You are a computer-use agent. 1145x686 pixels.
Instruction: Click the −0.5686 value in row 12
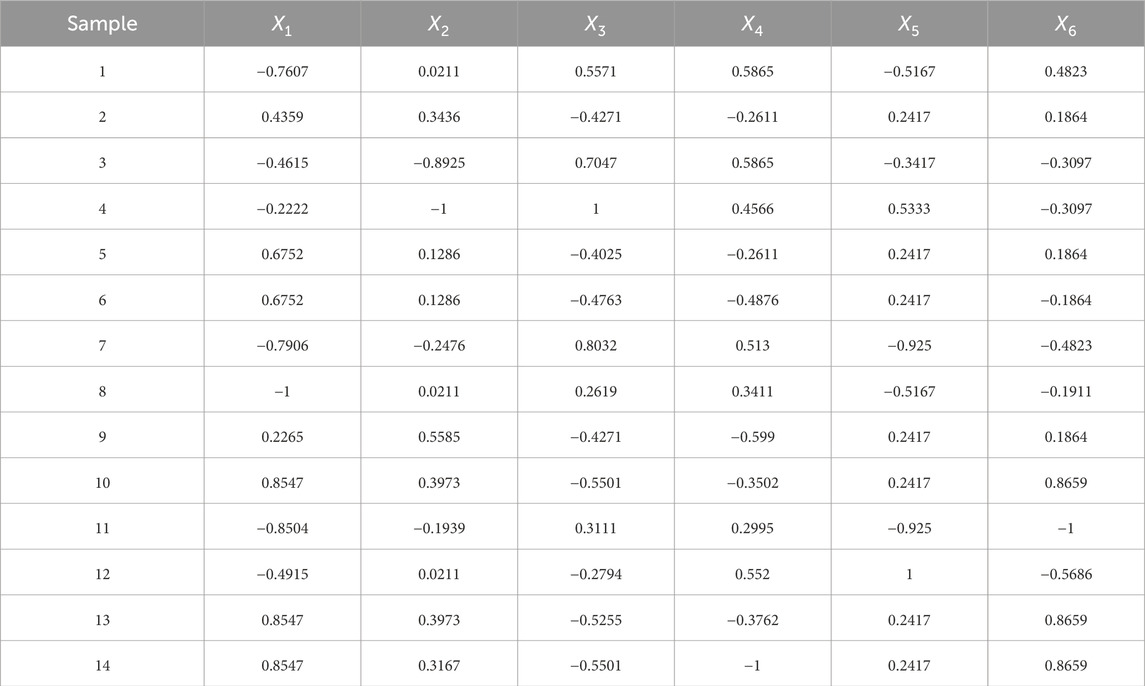click(x=1066, y=574)
